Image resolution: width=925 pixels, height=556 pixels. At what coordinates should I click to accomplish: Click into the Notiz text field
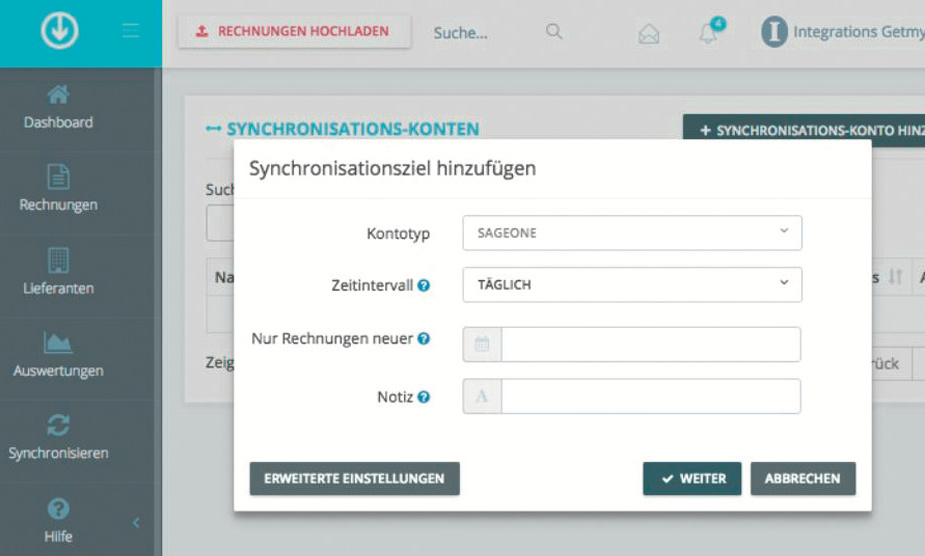(x=650, y=397)
